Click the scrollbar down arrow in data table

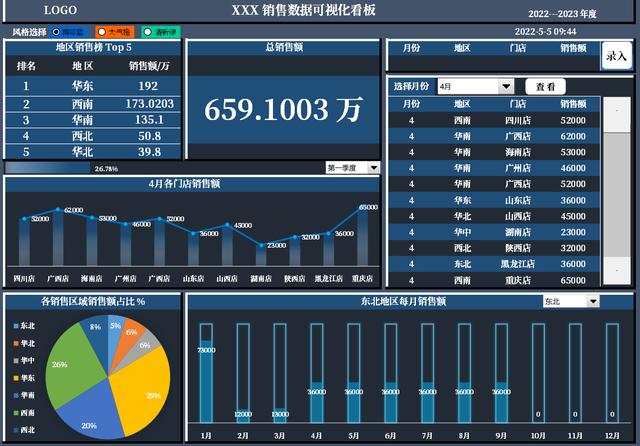click(617, 270)
